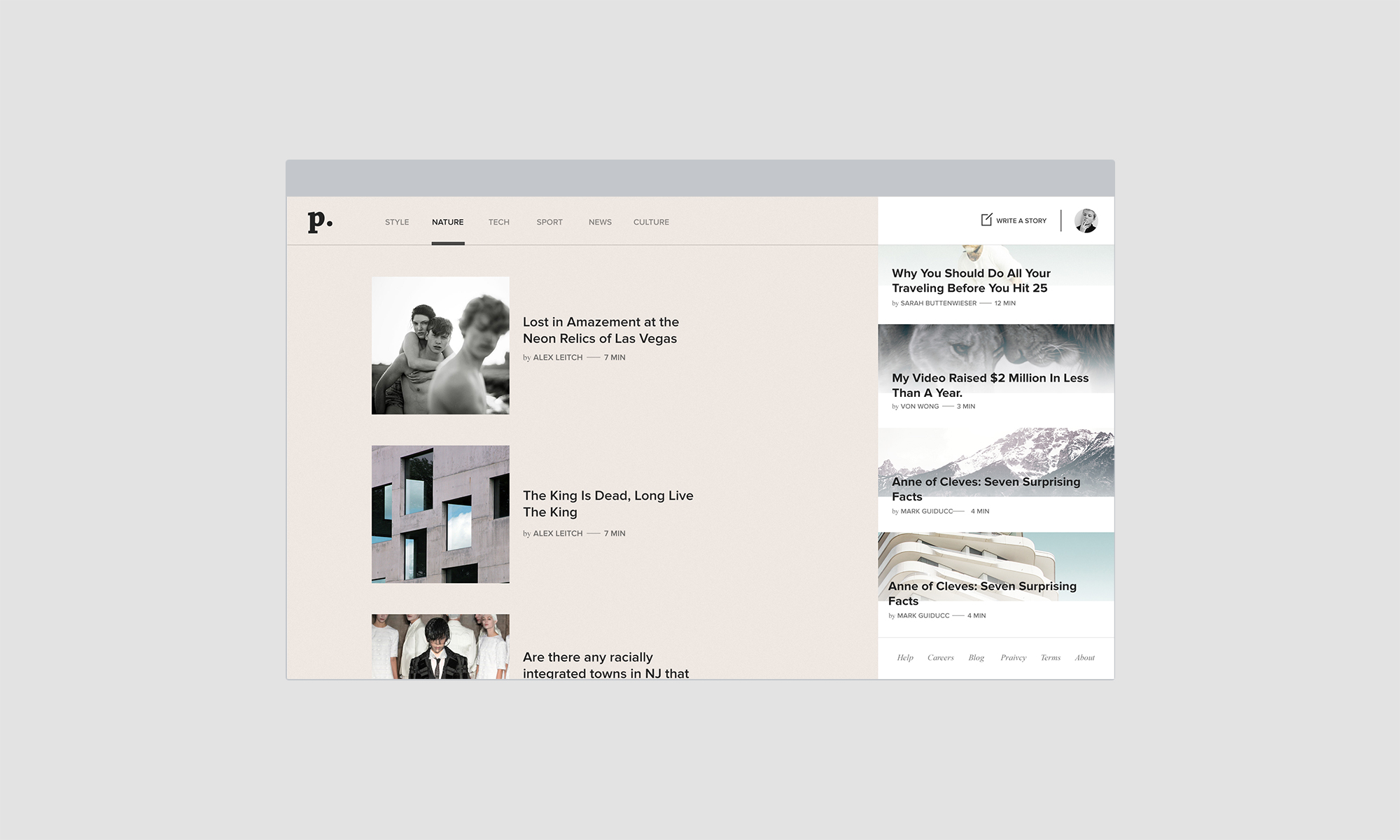
Task: Click the concrete building thumbnail image
Action: [440, 514]
